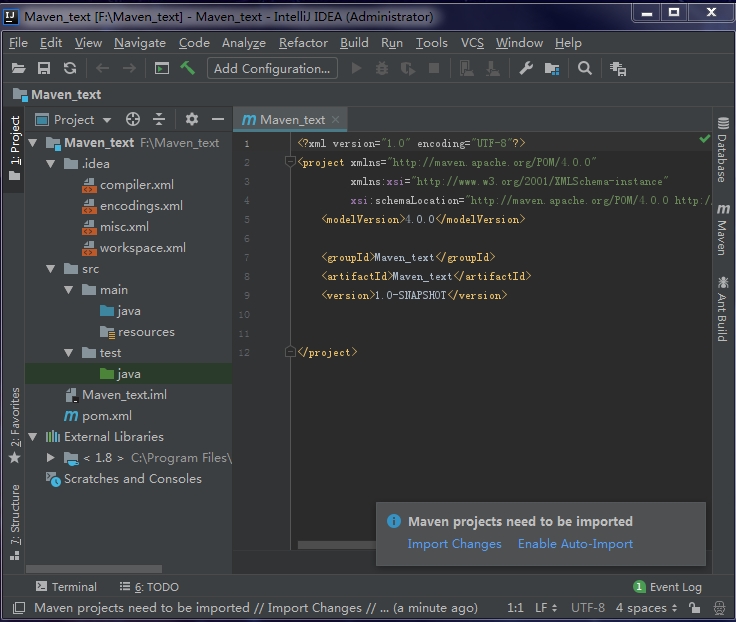The width and height of the screenshot is (736, 622).
Task: Open the Terminal tool window
Action: coord(66,587)
